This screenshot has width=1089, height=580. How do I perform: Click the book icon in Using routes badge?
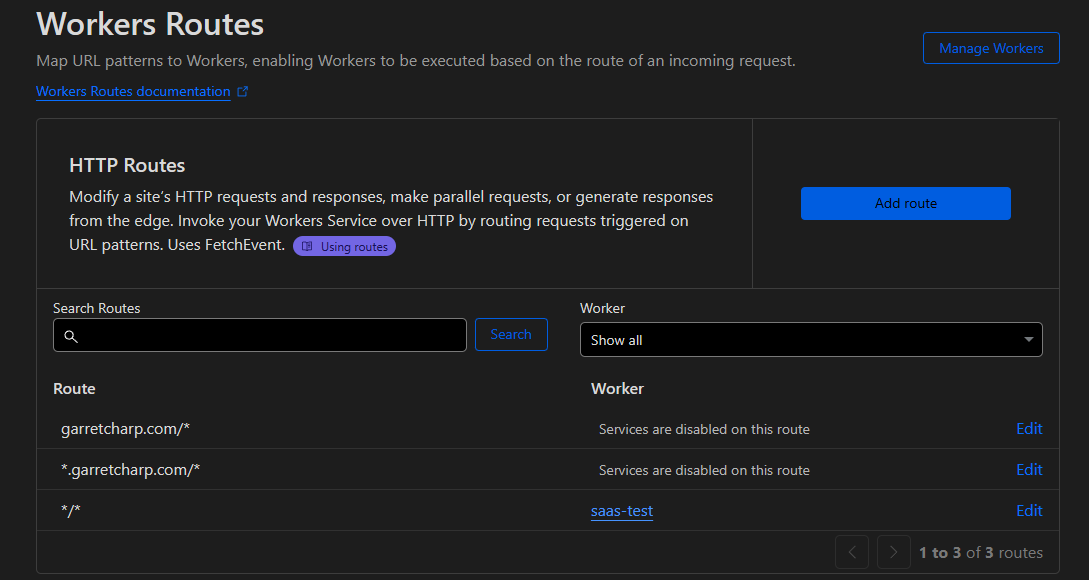(x=308, y=247)
